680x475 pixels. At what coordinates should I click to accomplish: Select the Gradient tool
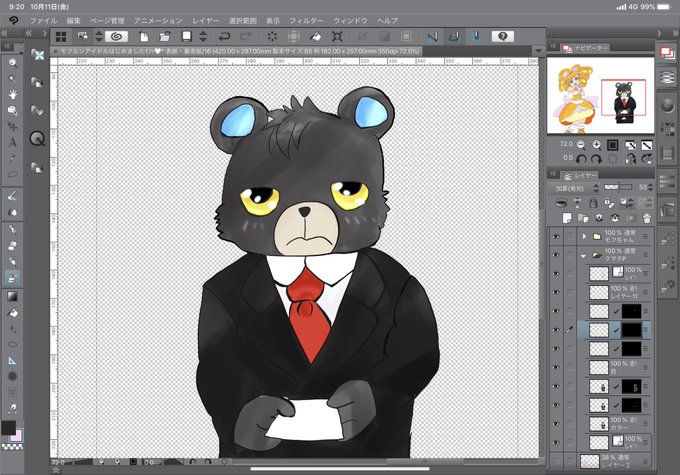(x=13, y=296)
